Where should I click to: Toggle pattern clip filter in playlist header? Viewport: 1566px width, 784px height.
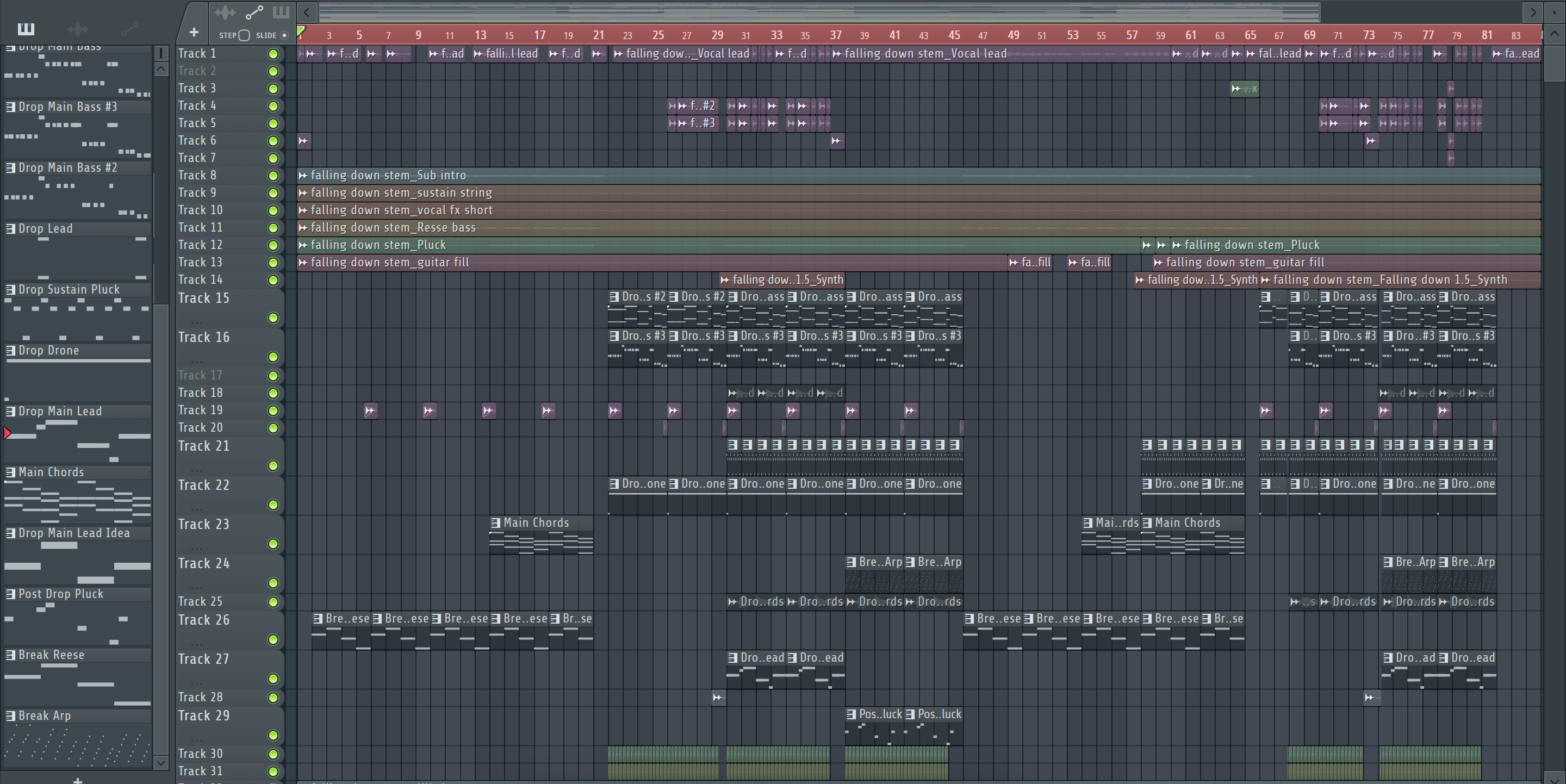281,12
